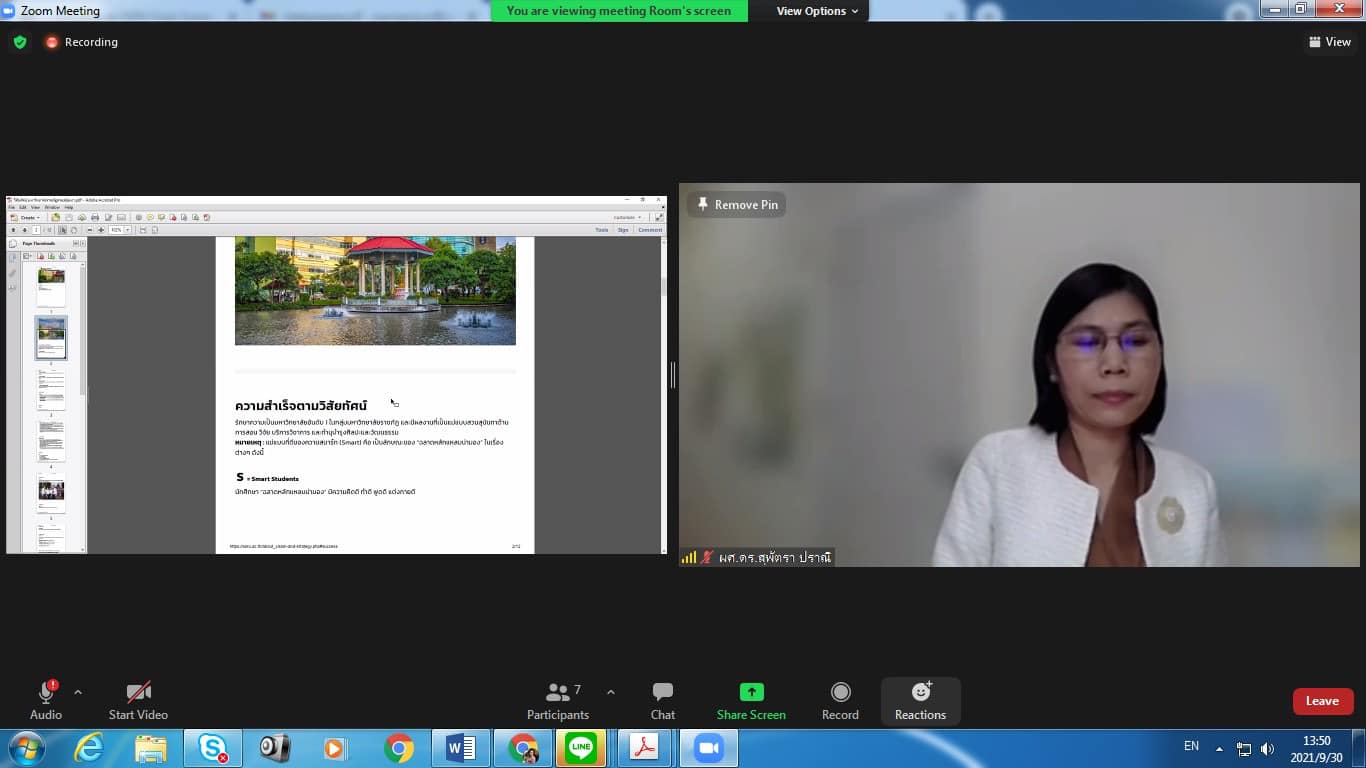The image size is (1366, 768).
Task: Click the Windows Start button
Action: tap(26, 748)
